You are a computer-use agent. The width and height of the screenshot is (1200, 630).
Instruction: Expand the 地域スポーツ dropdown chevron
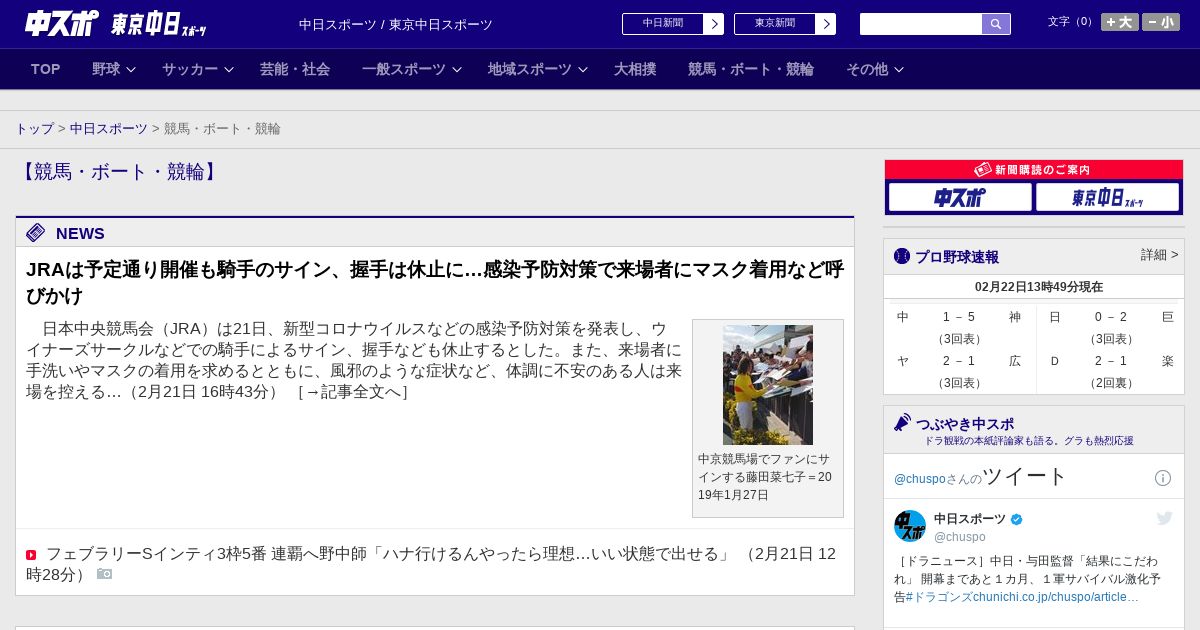(583, 69)
